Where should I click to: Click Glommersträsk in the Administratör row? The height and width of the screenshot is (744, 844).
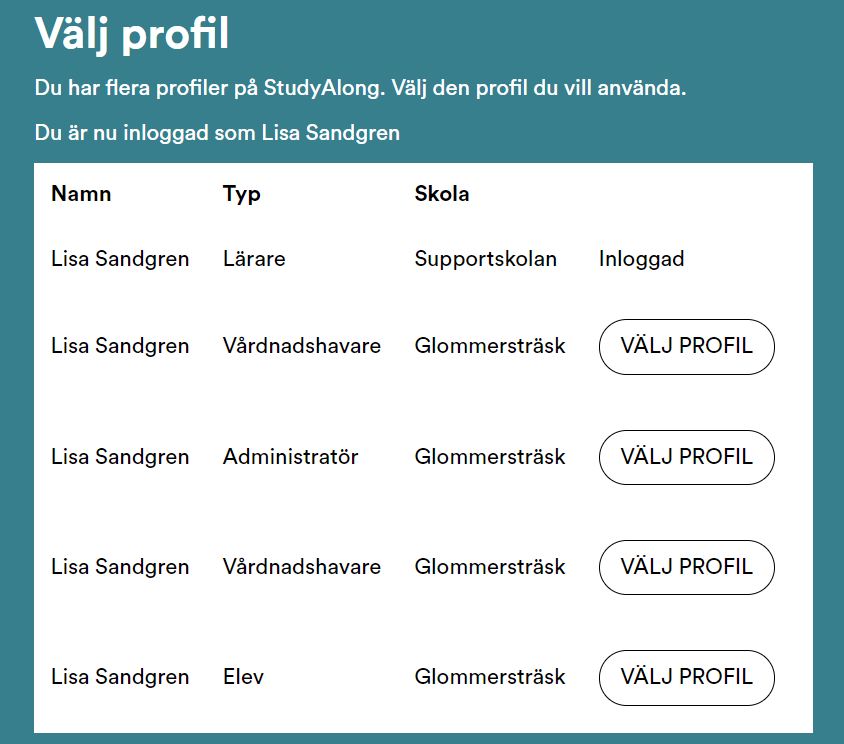coord(490,457)
